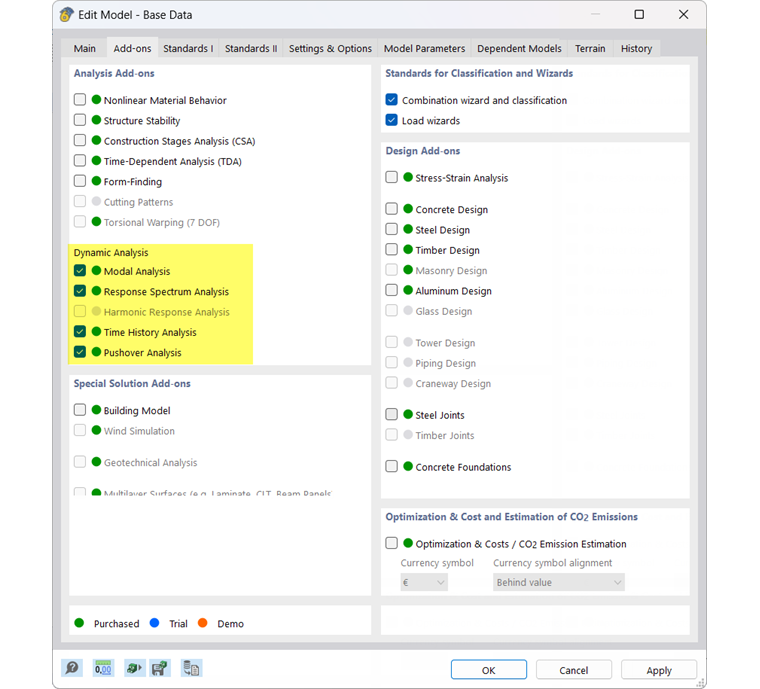
Task: Click the Apply button
Action: tap(659, 670)
